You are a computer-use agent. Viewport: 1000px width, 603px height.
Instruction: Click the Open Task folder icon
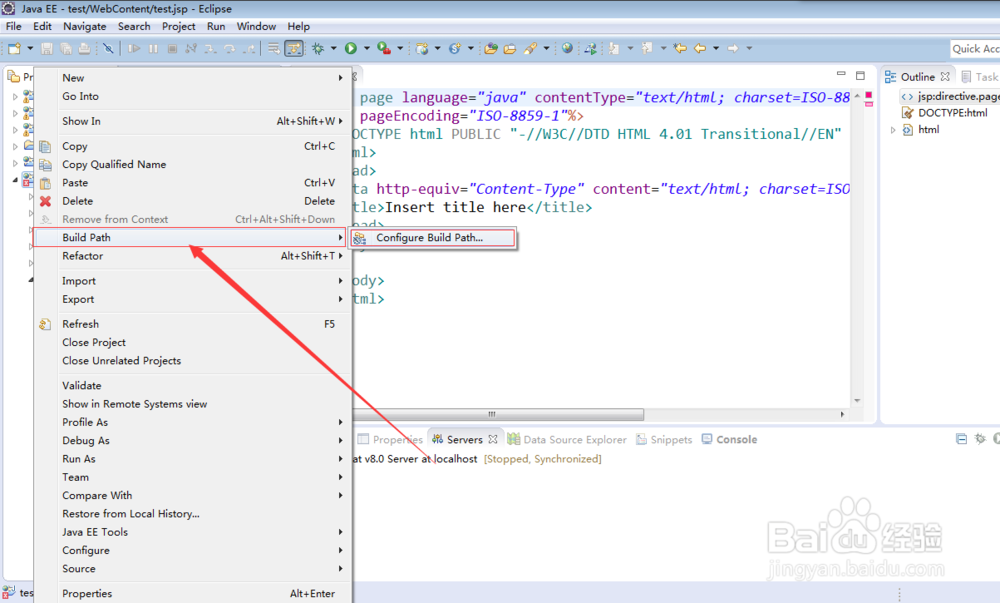510,48
